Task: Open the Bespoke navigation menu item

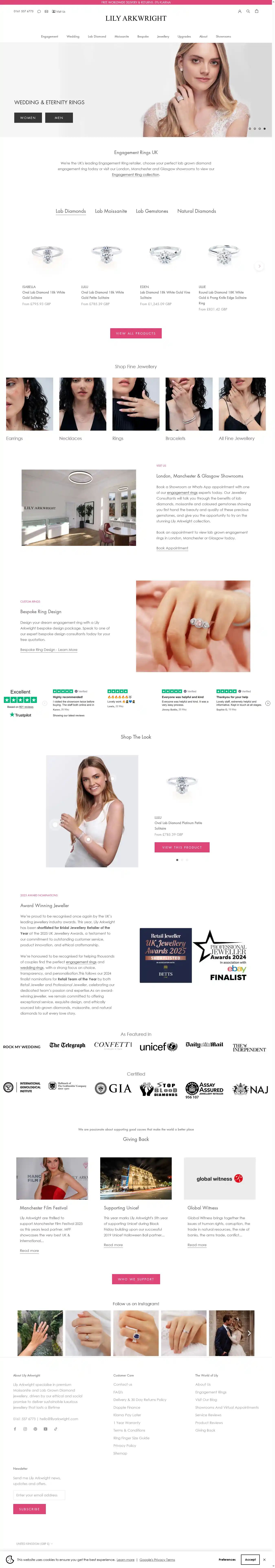Action: point(143,37)
